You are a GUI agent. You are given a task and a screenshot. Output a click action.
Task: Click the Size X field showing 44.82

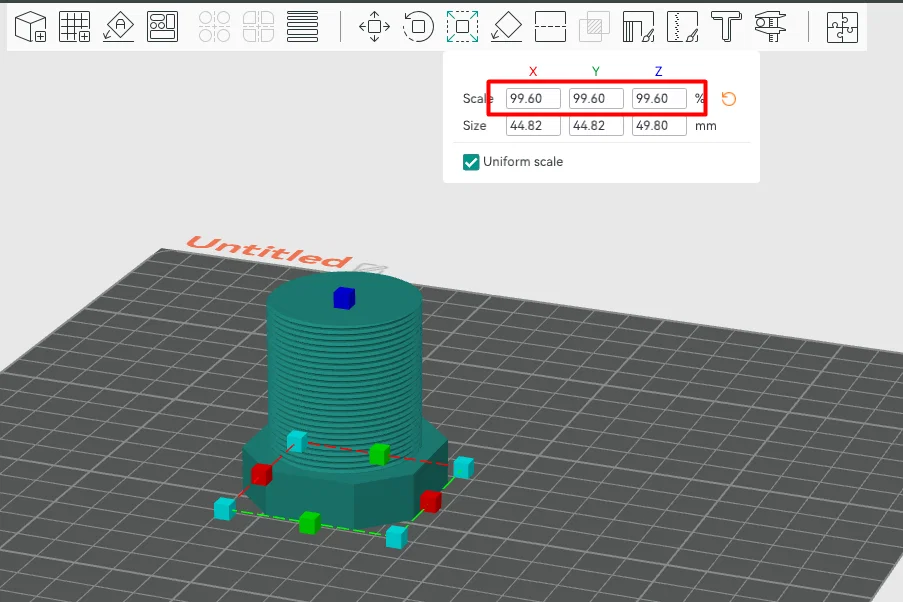click(533, 126)
